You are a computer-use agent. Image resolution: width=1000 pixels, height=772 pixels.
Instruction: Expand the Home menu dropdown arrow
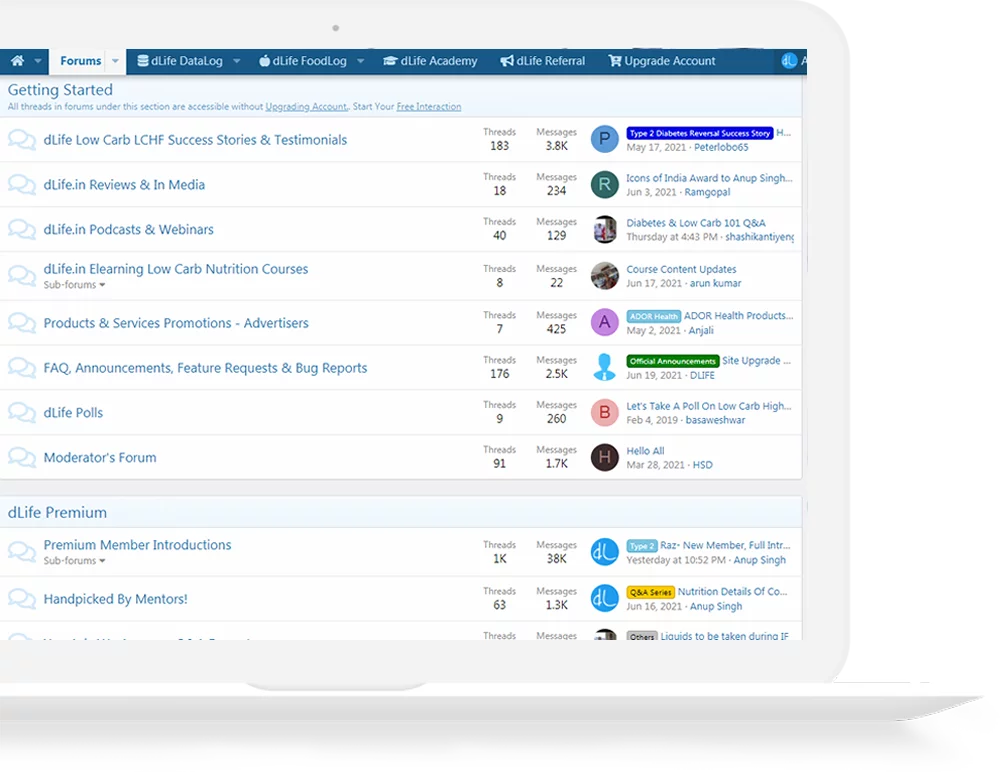coord(38,61)
